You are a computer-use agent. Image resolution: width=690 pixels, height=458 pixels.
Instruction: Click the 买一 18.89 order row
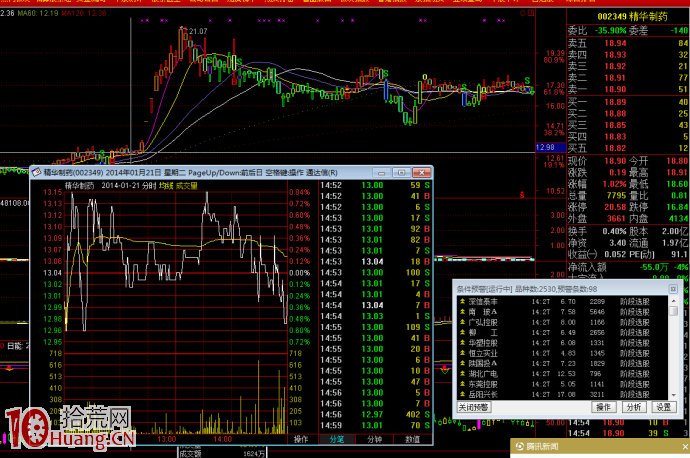click(628, 102)
